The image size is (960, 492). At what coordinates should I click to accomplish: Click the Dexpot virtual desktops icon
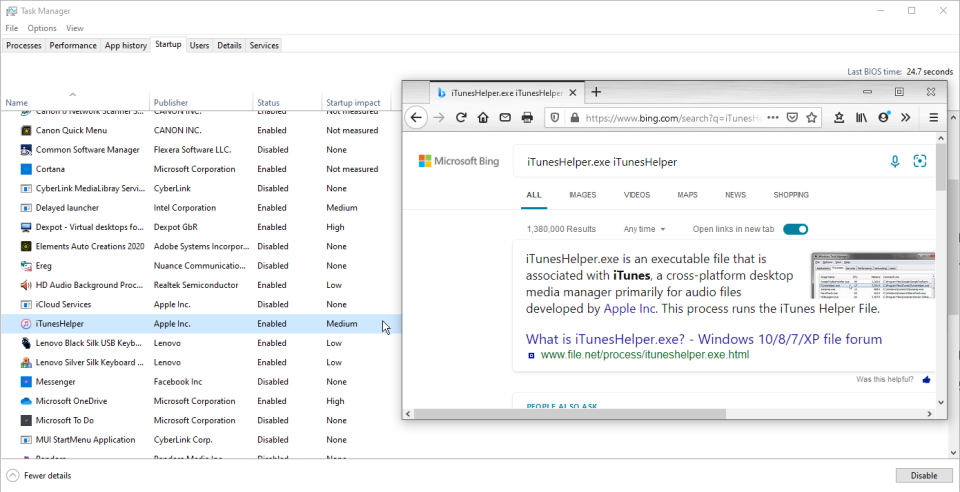[26, 227]
